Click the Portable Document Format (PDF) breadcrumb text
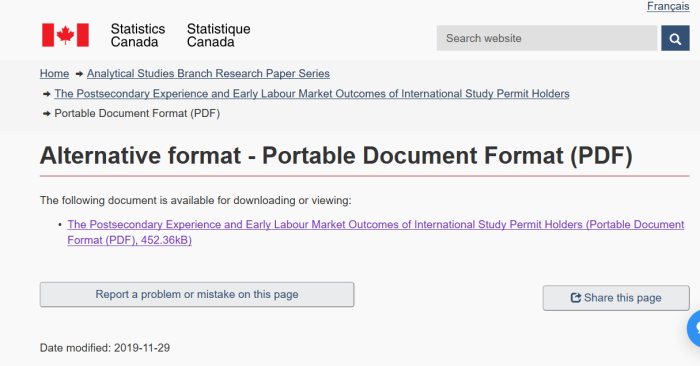The image size is (700, 366). 137,113
